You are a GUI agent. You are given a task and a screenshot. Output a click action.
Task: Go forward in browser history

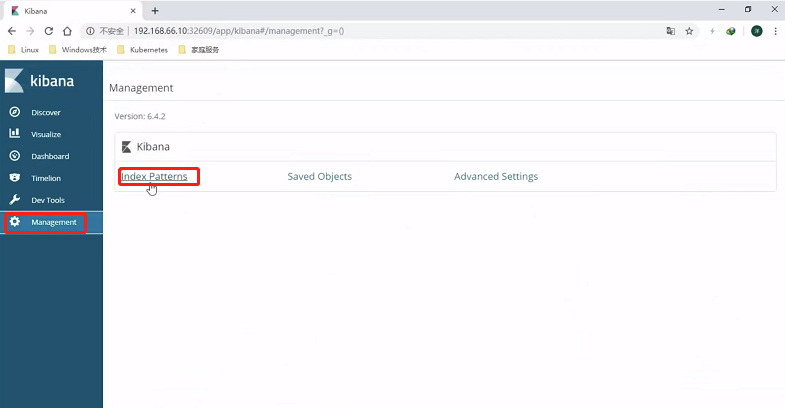[x=30, y=31]
